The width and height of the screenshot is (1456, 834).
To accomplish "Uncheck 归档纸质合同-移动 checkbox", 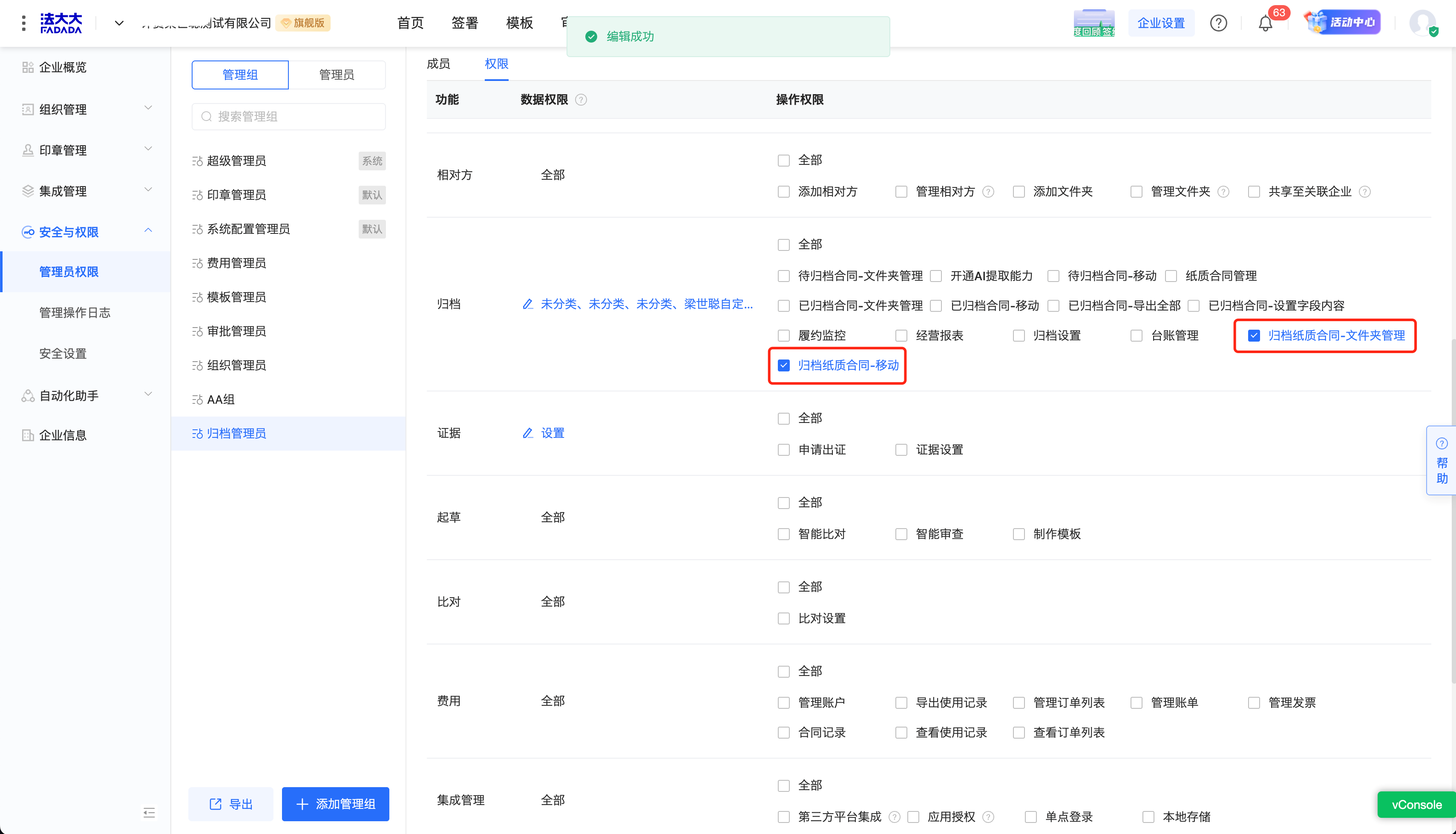I will (x=783, y=365).
